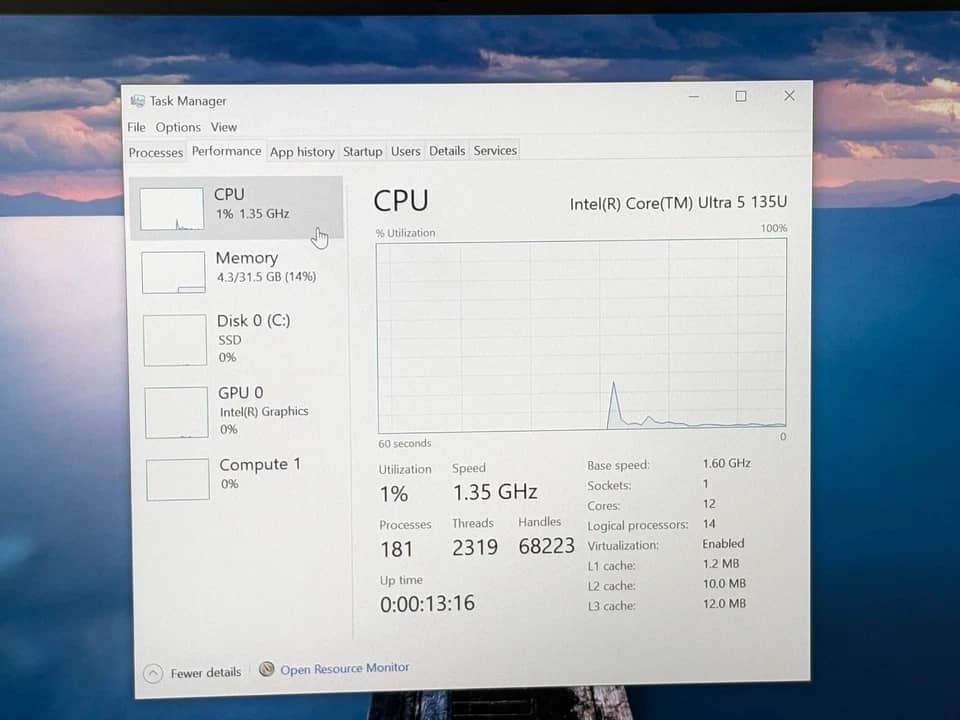The width and height of the screenshot is (960, 720).
Task: Click the threads count 2319
Action: (475, 547)
